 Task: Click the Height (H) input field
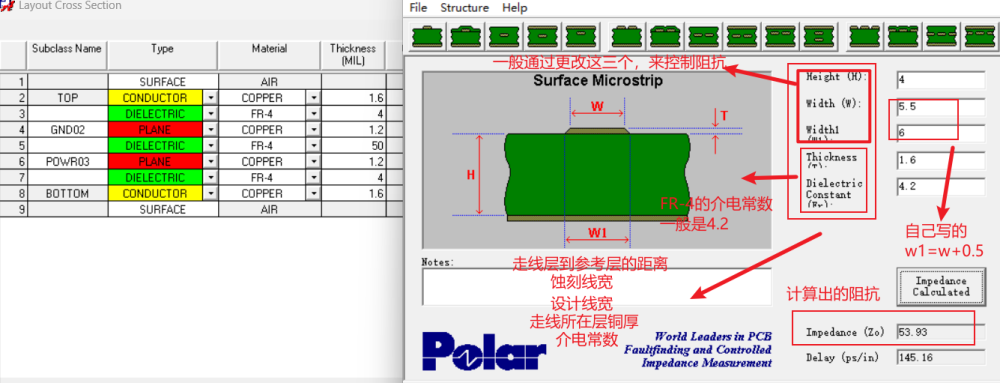click(941, 80)
